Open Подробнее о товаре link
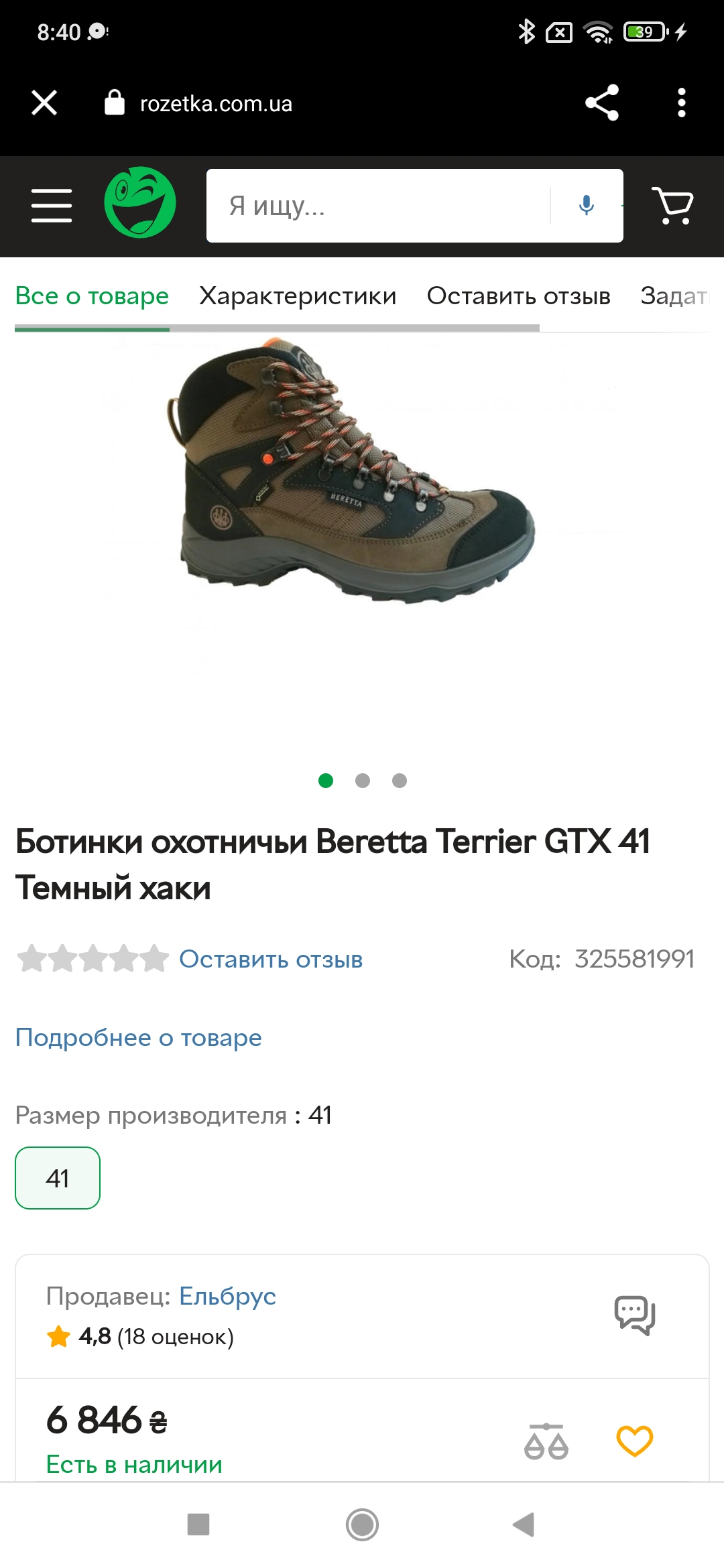The height and width of the screenshot is (1568, 724). (139, 1038)
